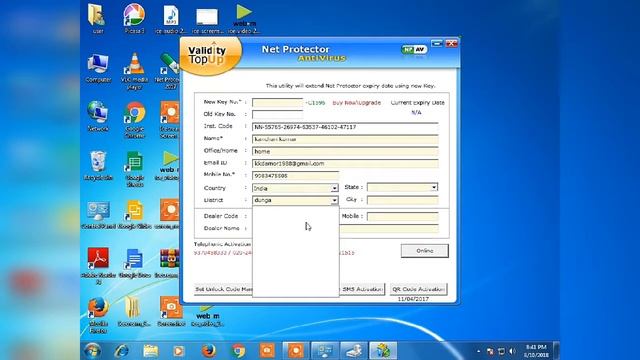Screen dimensions: 640x360
Task: Switch to Chrome on the taskbar
Action: pos(238,351)
